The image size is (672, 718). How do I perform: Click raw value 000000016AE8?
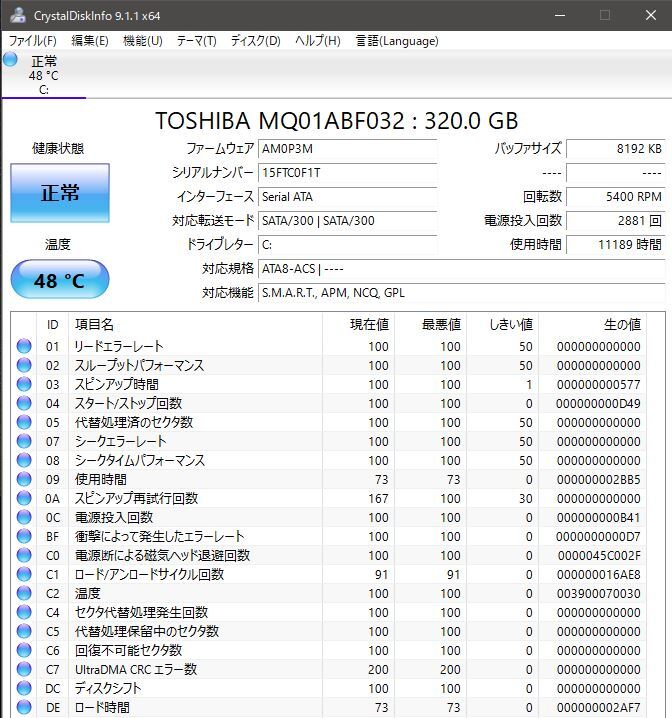[x=598, y=575]
